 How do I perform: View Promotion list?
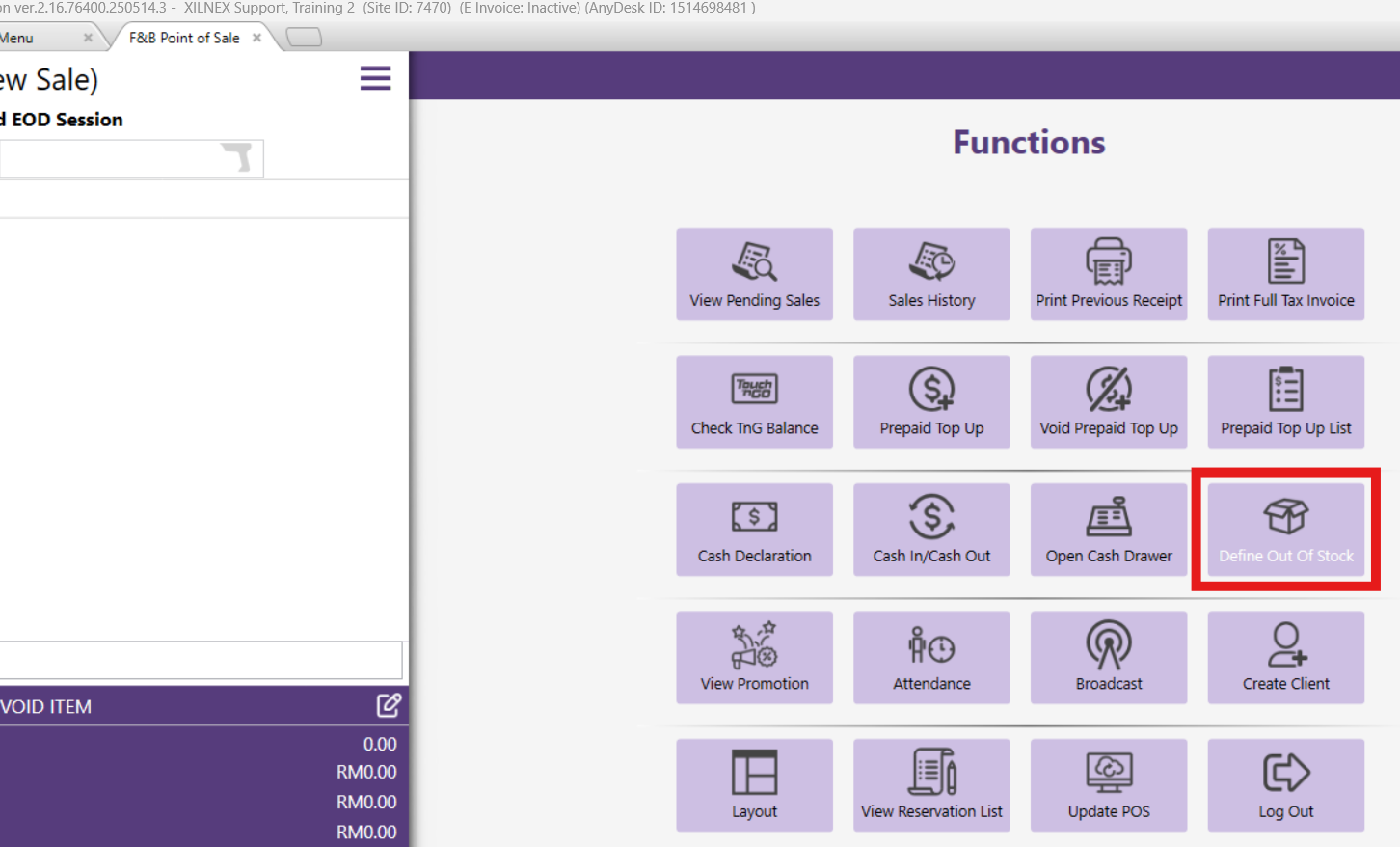754,658
